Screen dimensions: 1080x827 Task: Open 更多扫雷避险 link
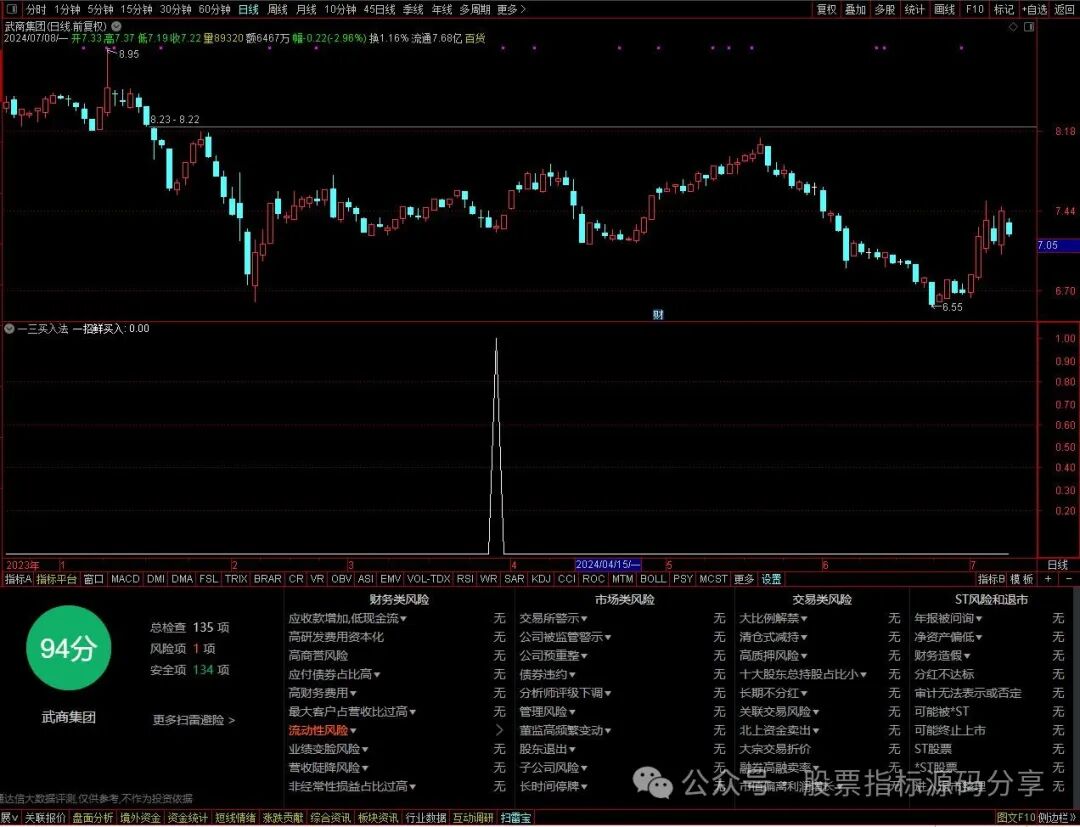194,720
